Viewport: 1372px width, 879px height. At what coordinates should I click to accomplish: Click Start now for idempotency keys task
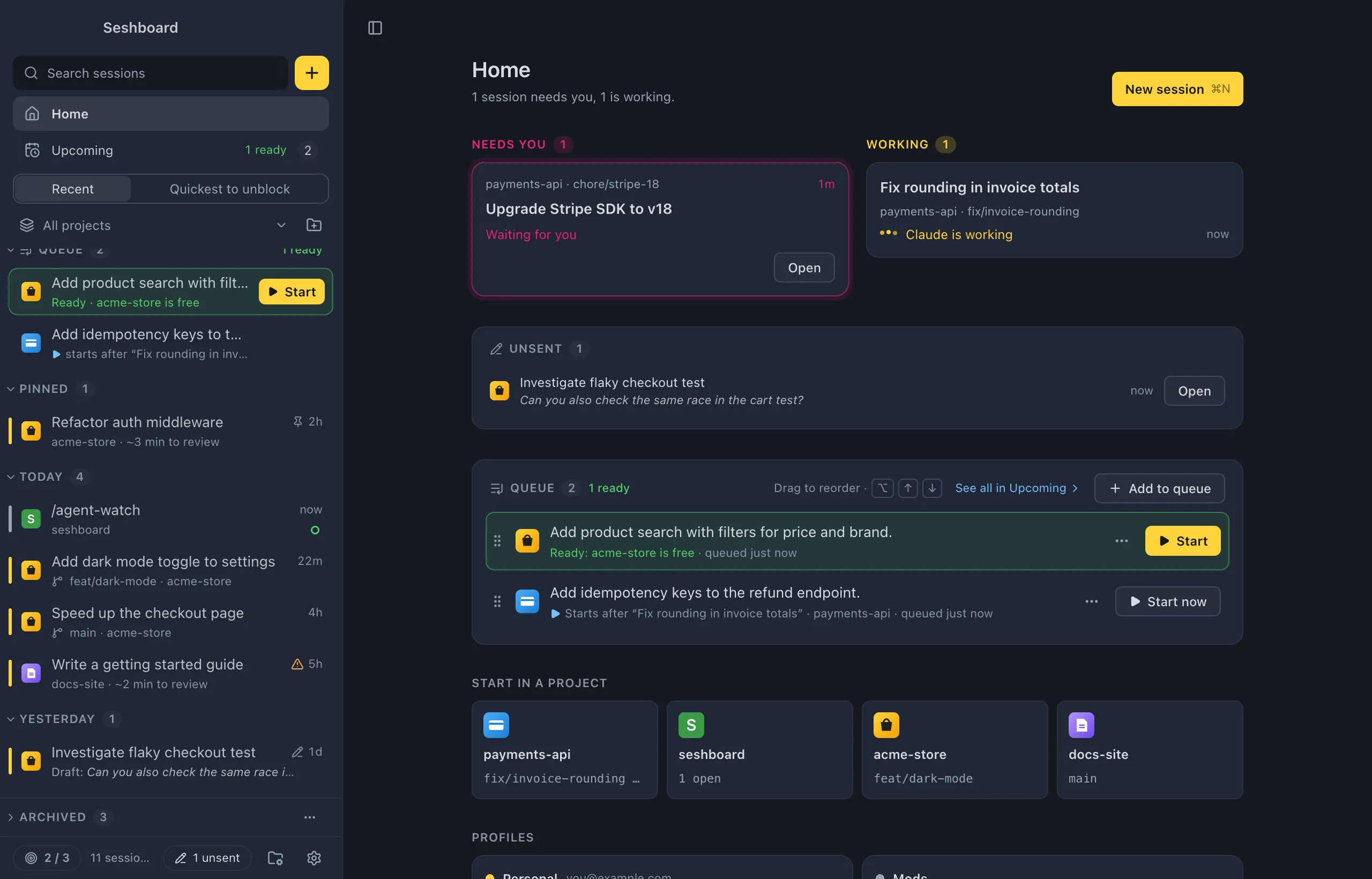pyautogui.click(x=1168, y=601)
